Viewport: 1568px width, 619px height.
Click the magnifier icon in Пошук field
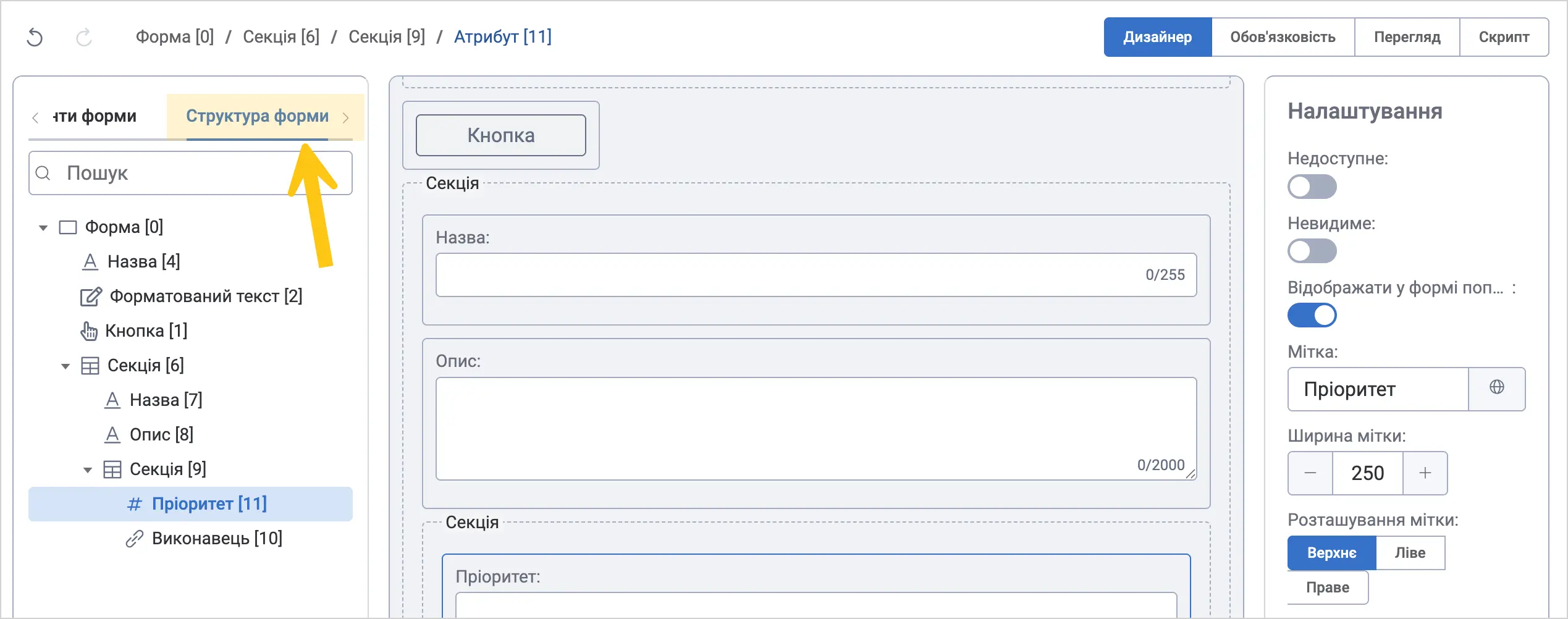43,173
